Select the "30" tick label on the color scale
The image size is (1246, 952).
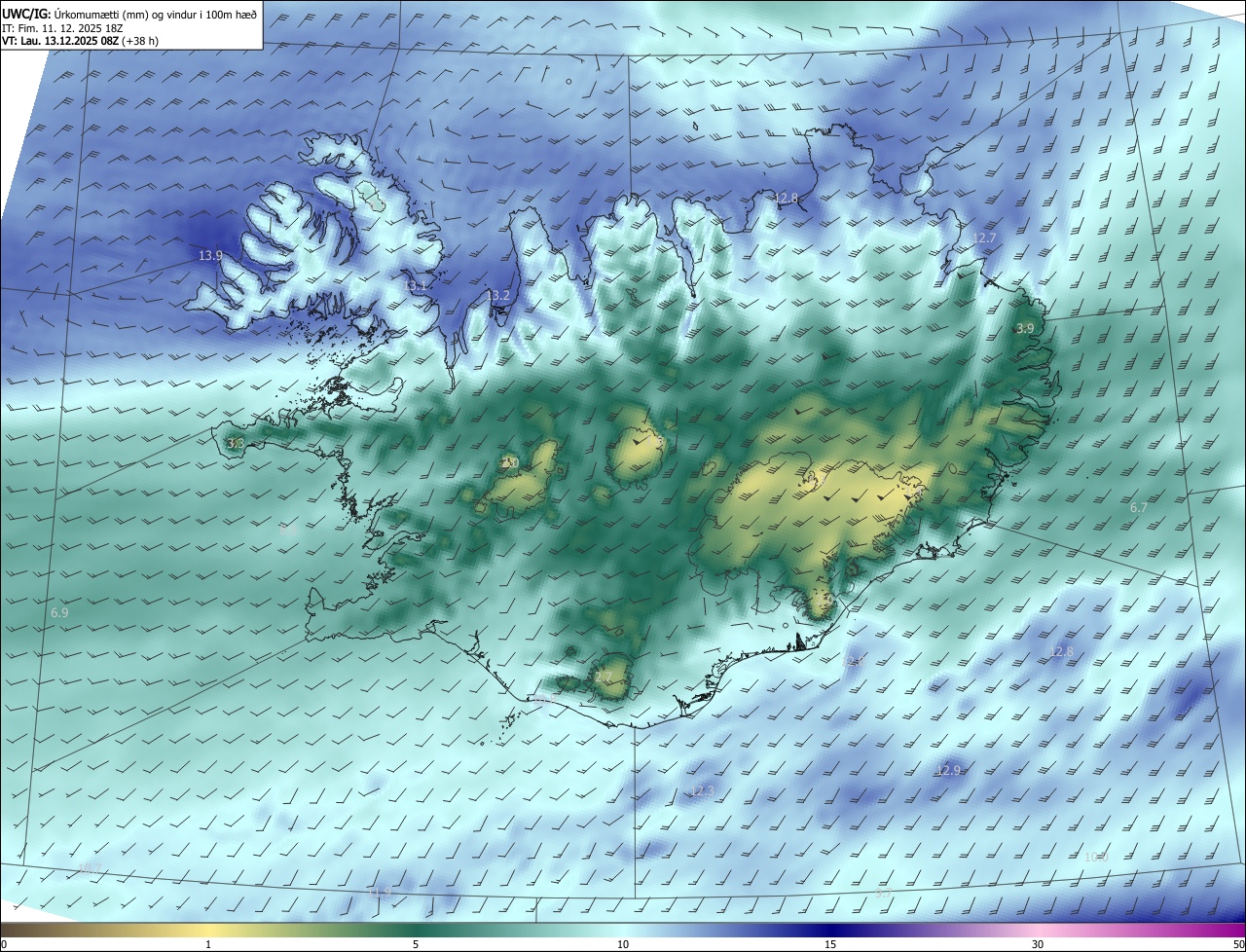1038,944
